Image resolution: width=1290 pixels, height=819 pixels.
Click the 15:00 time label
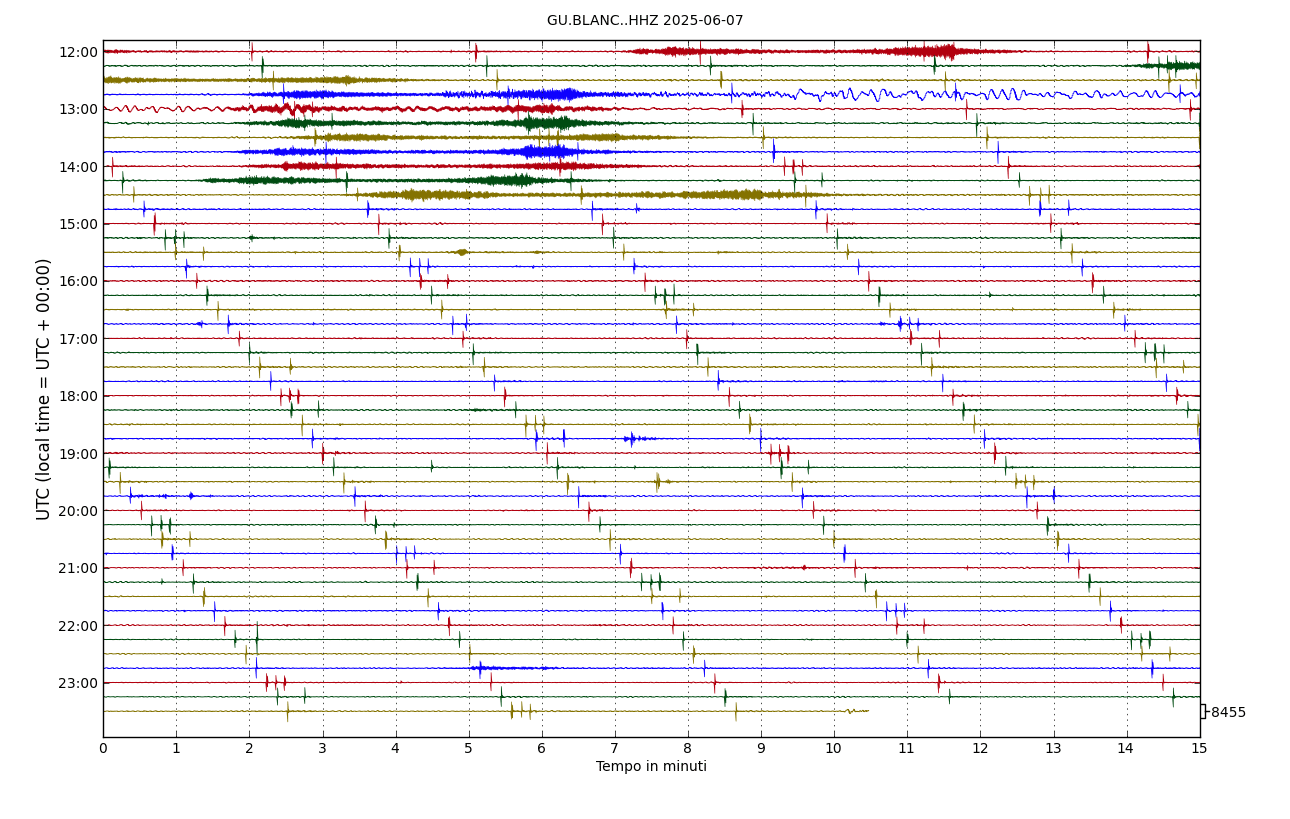pyautogui.click(x=79, y=224)
